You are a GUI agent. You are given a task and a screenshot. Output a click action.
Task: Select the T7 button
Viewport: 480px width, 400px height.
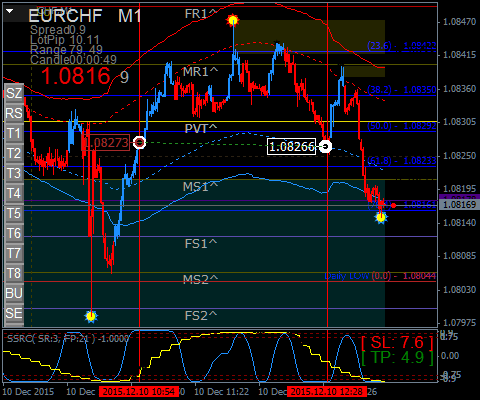14,253
